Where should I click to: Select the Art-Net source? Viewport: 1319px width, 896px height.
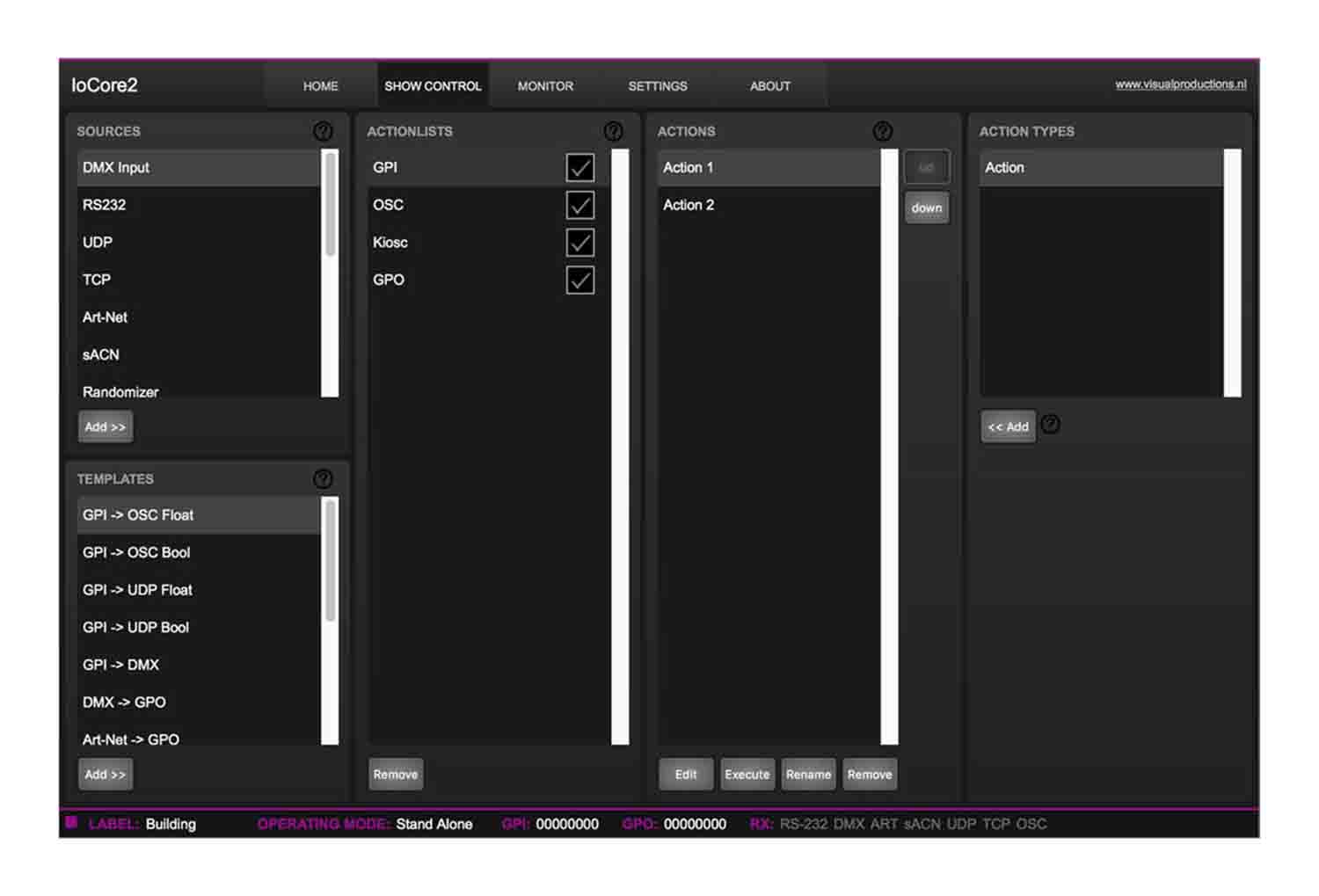[199, 317]
